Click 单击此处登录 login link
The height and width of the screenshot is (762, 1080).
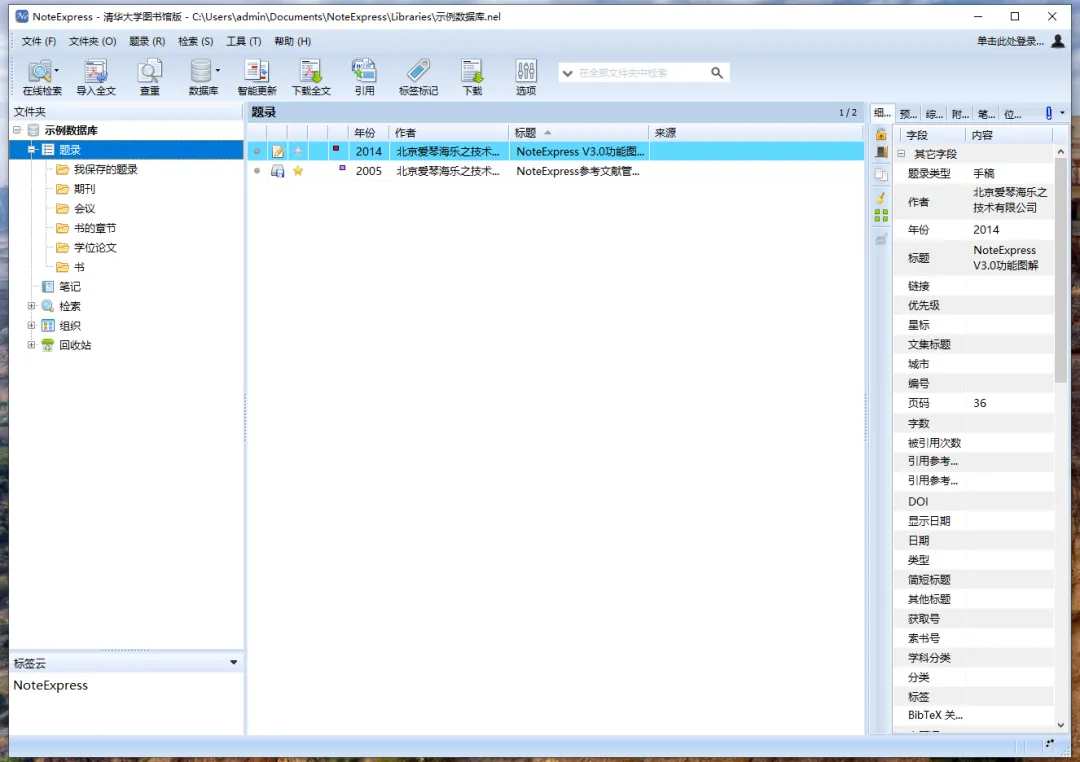pyautogui.click(x=1010, y=41)
